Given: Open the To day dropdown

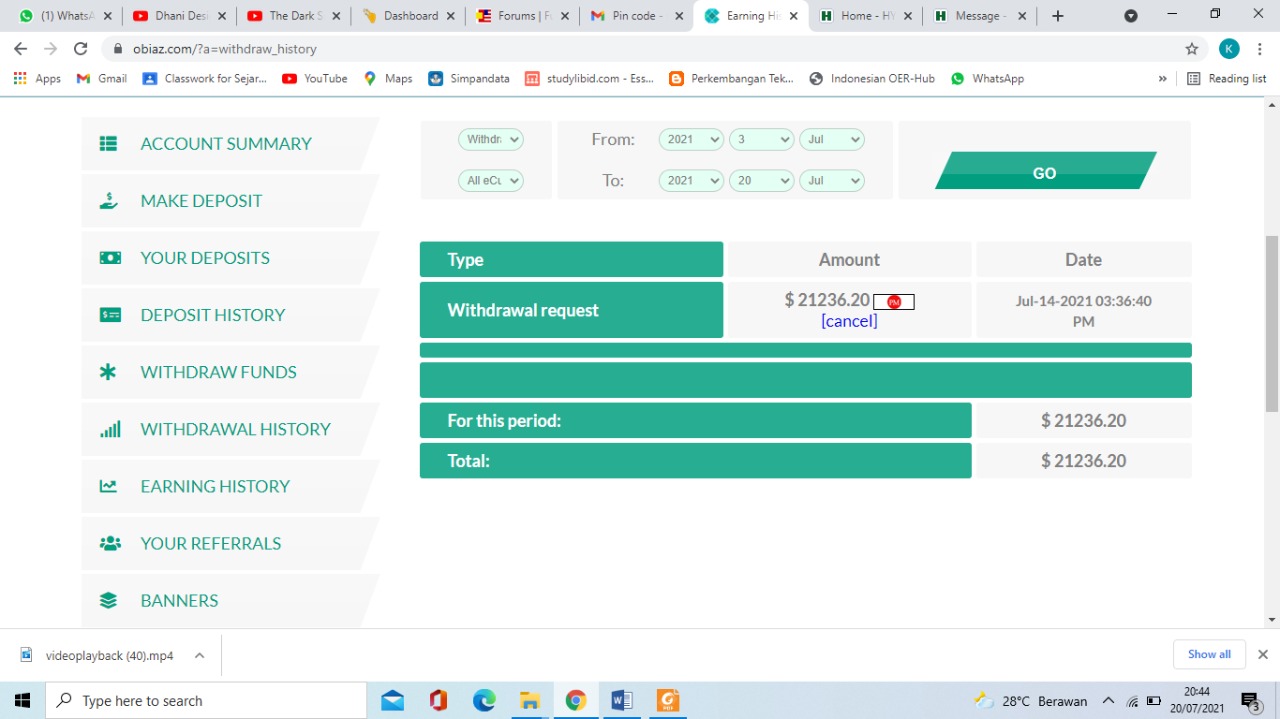Looking at the screenshot, I should [x=760, y=181].
